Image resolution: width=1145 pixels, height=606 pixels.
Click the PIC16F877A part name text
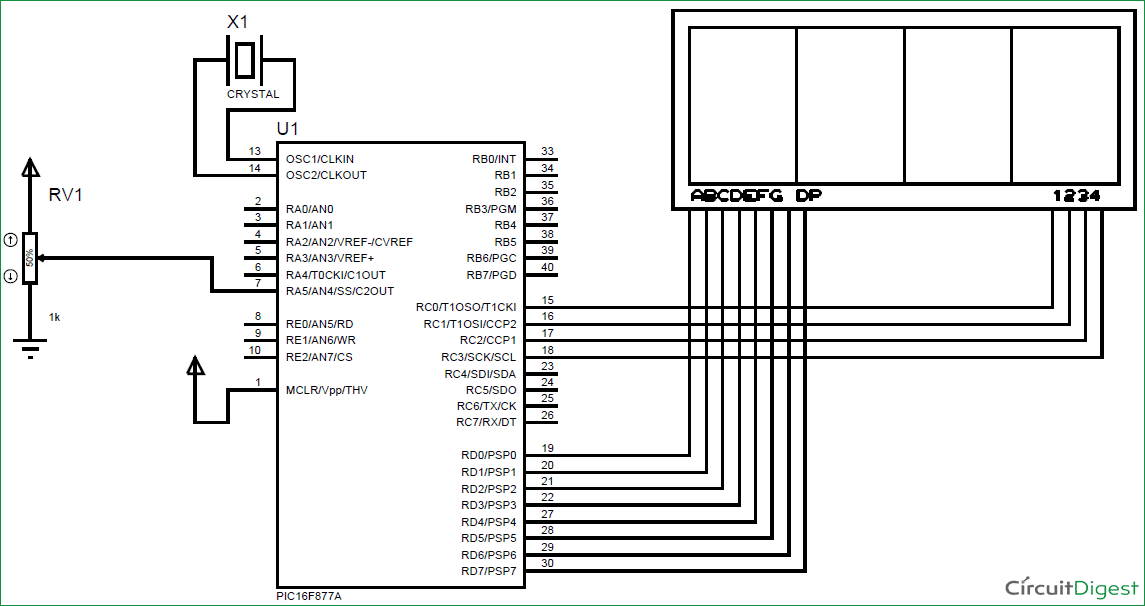[311, 595]
